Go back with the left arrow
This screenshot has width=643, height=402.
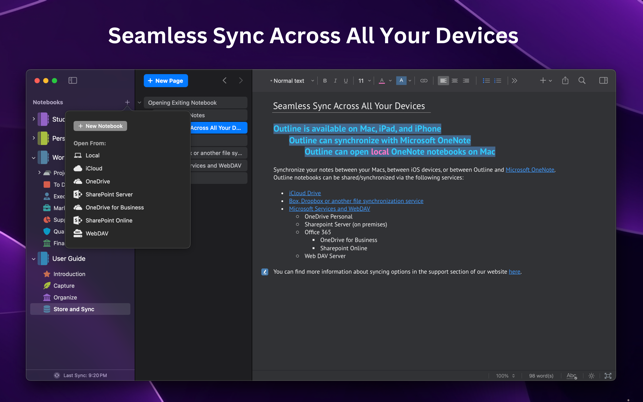(x=224, y=80)
